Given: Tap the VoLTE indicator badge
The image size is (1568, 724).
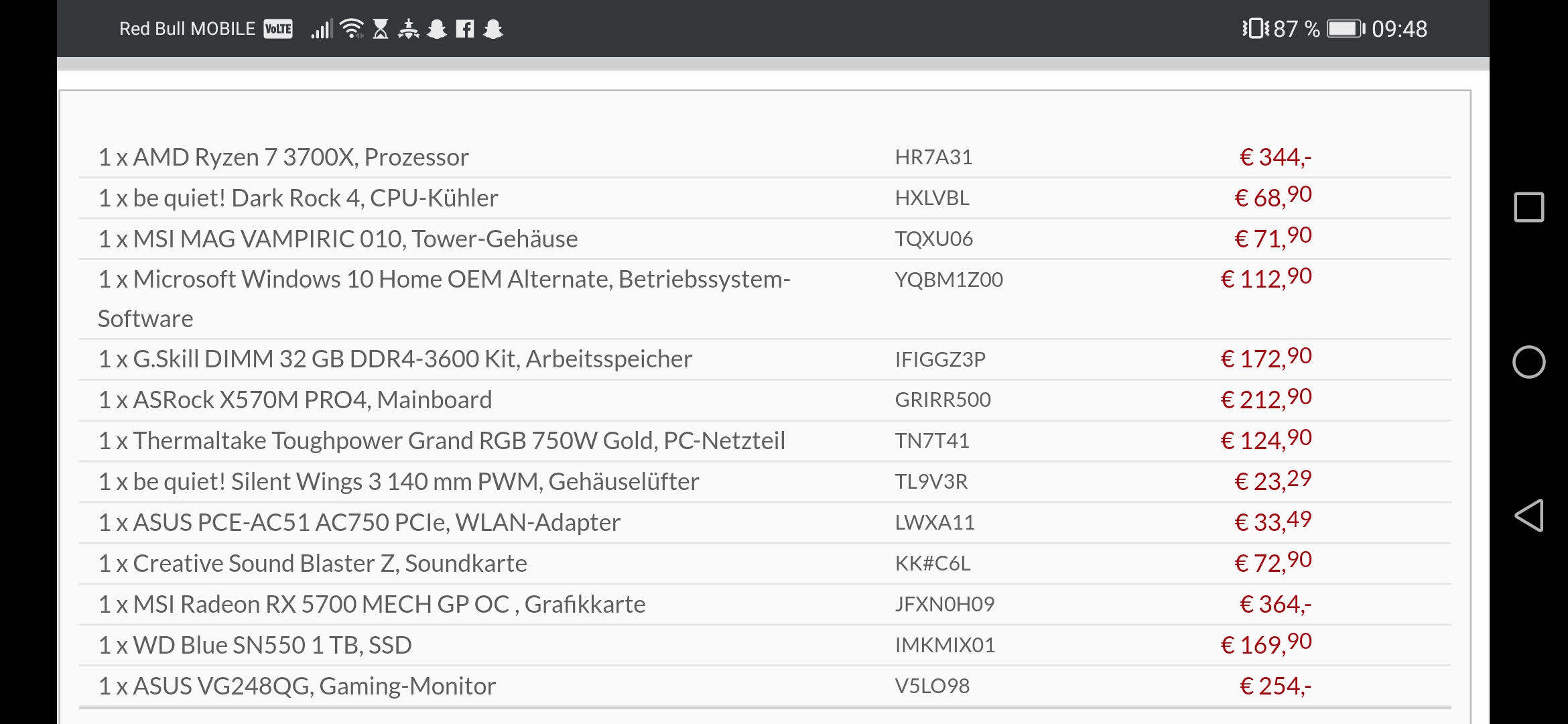Looking at the screenshot, I should click(277, 28).
